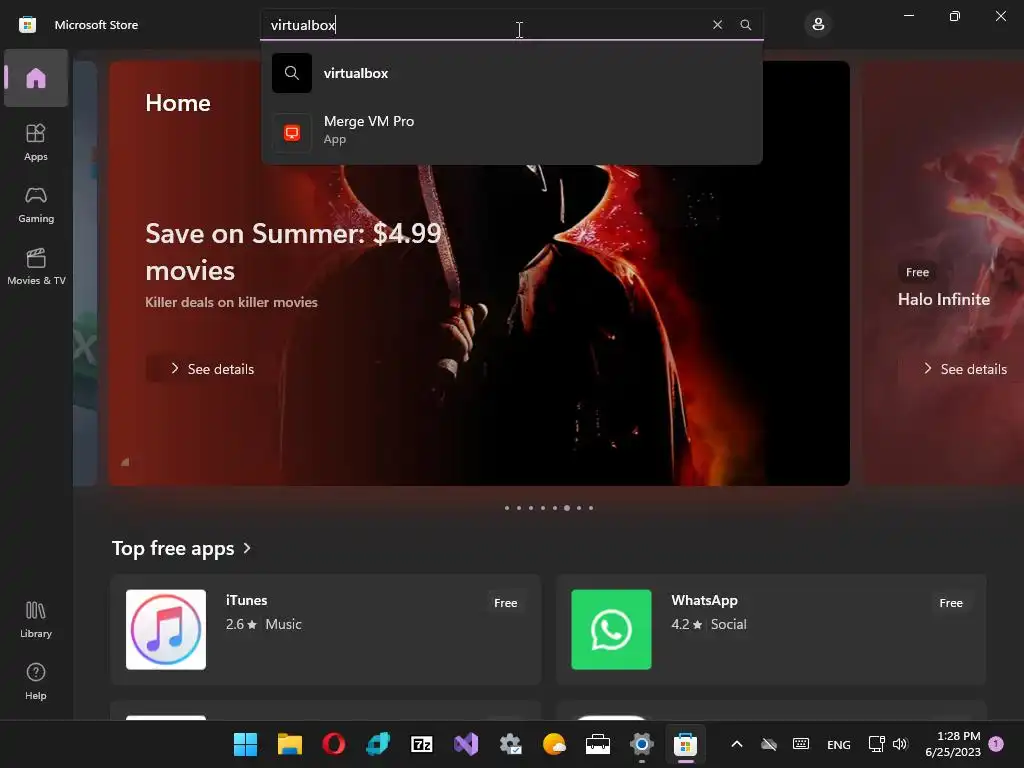Open the Windows Start menu
1024x768 pixels.
[246, 744]
